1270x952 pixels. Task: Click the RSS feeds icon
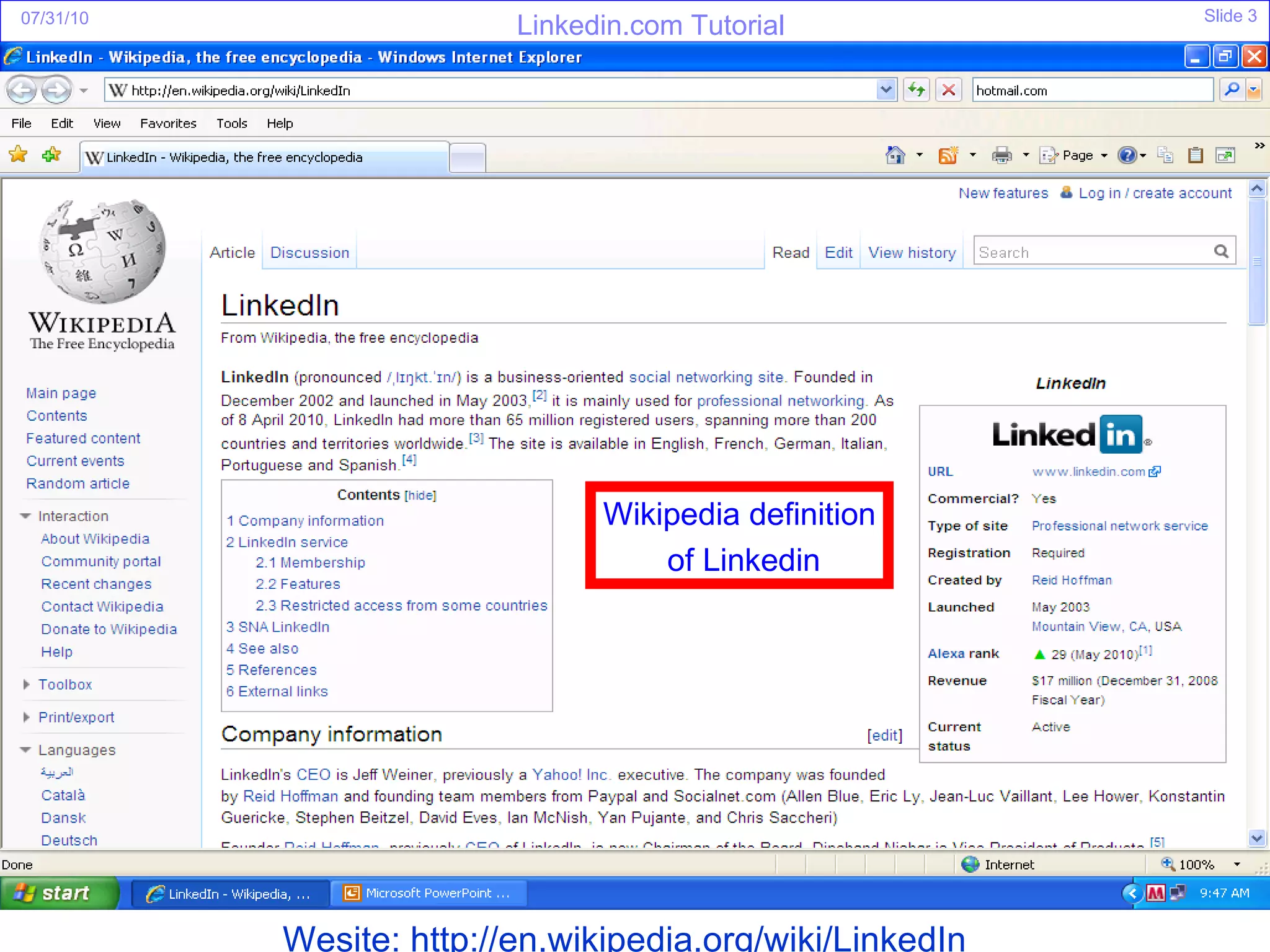point(948,155)
